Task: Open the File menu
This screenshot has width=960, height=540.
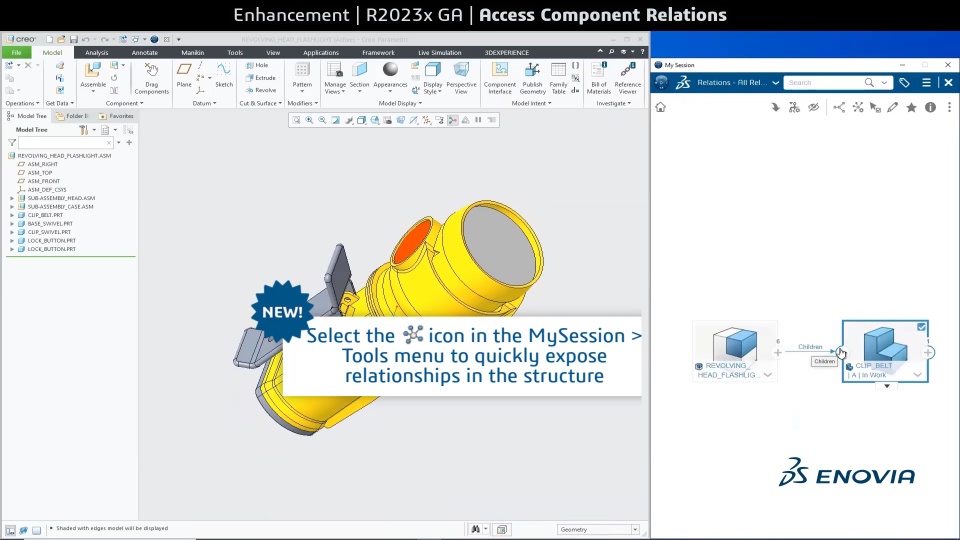Action: [17, 53]
